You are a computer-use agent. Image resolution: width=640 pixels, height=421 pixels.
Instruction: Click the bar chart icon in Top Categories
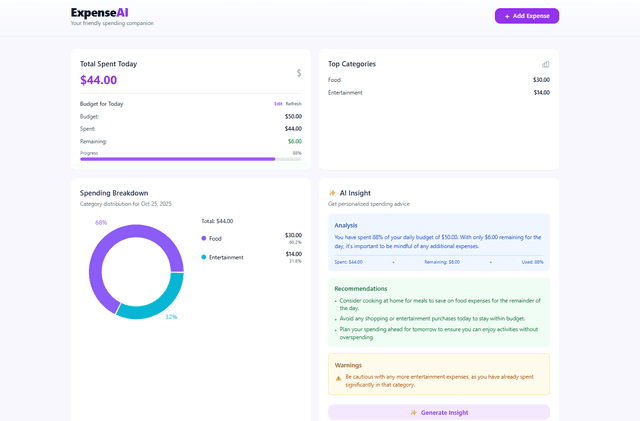[x=545, y=64]
